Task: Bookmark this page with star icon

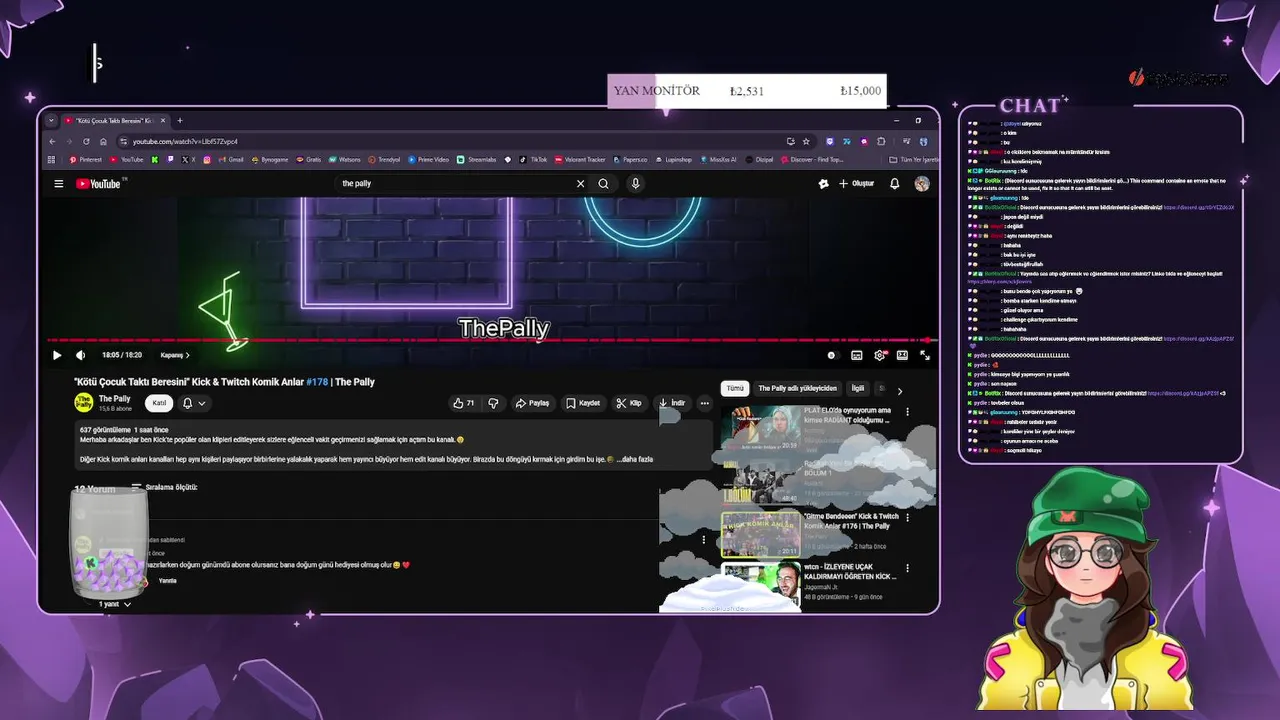Action: (x=806, y=141)
